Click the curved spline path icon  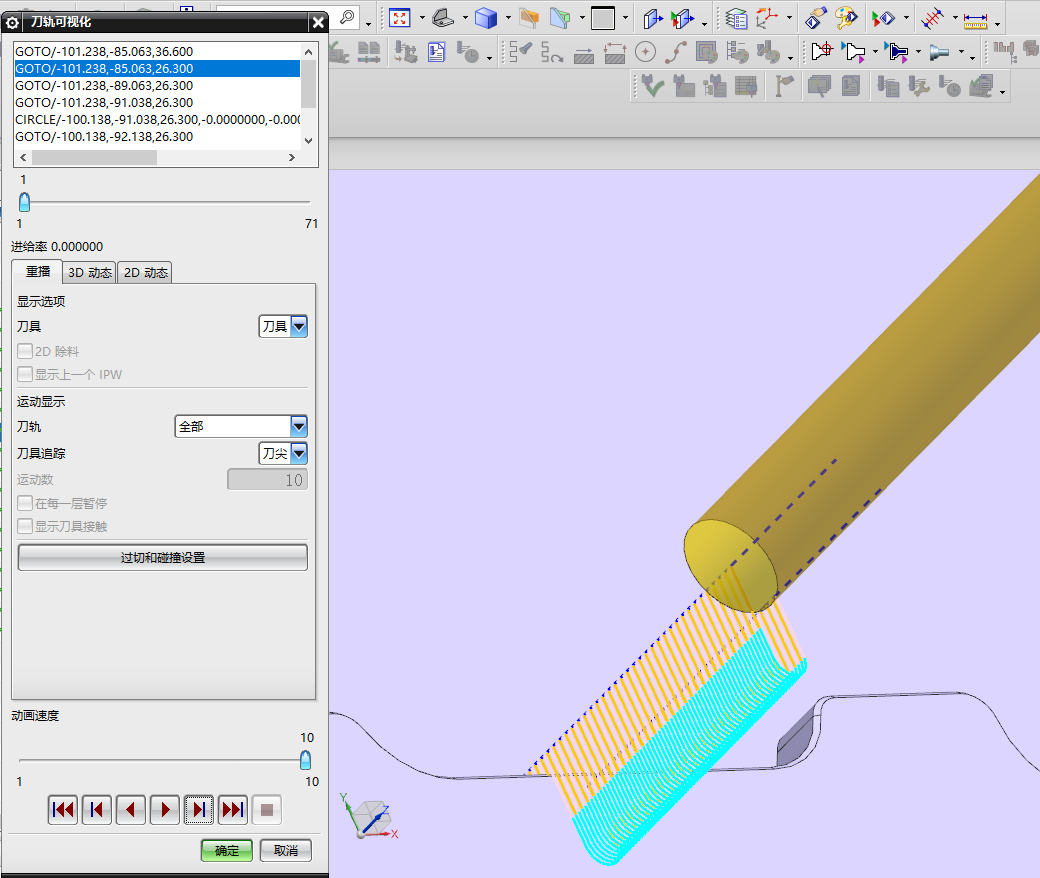[x=676, y=52]
